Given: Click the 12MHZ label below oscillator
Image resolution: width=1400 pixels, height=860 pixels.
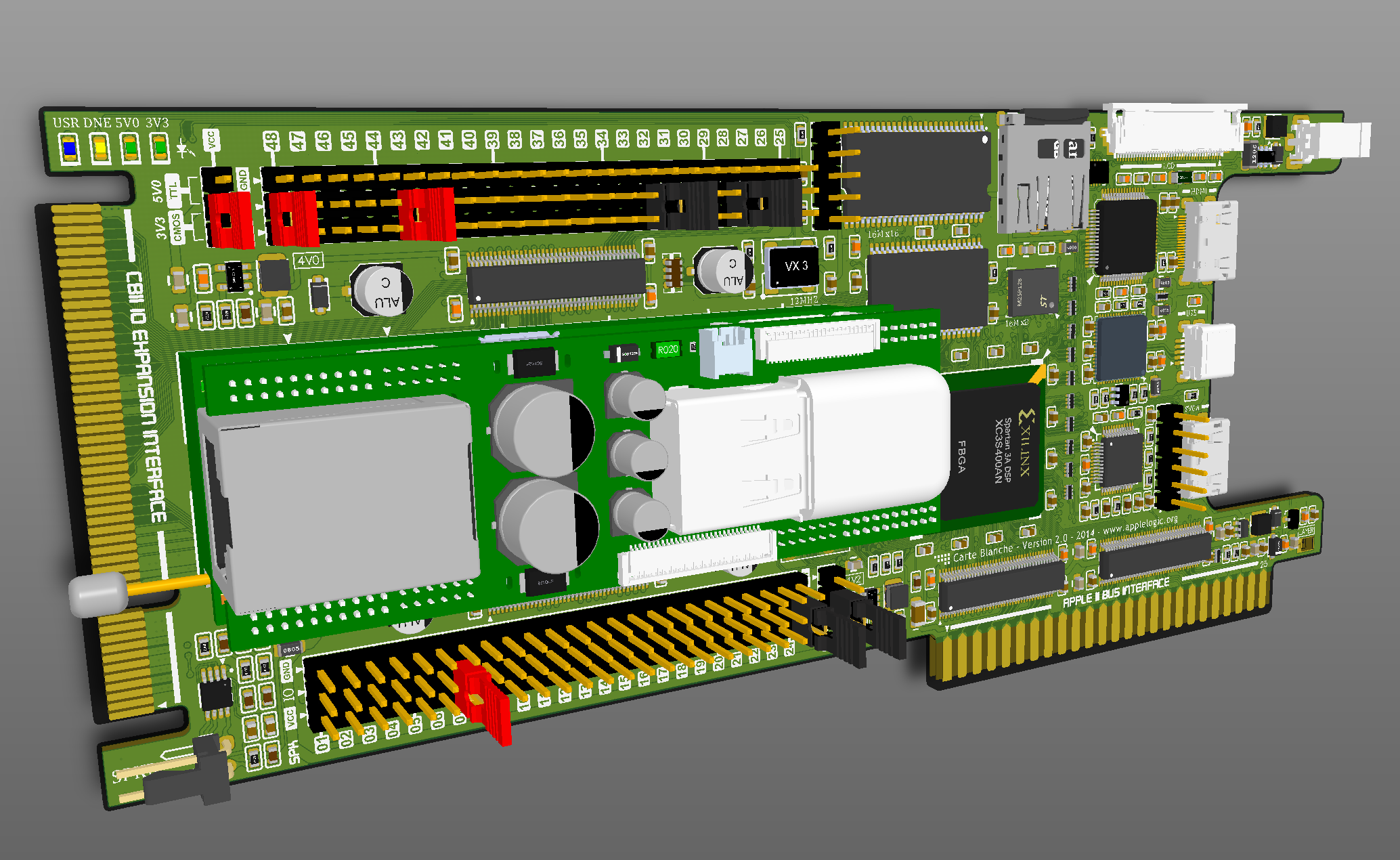Looking at the screenshot, I should tap(804, 300).
